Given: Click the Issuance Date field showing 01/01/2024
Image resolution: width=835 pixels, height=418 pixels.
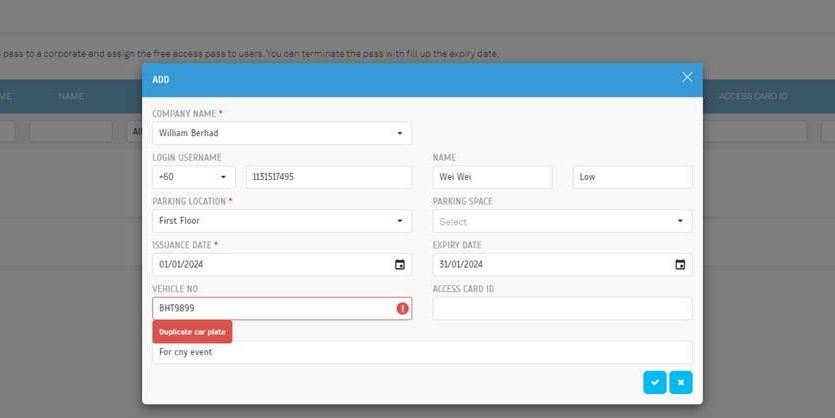Looking at the screenshot, I should coord(270,265).
